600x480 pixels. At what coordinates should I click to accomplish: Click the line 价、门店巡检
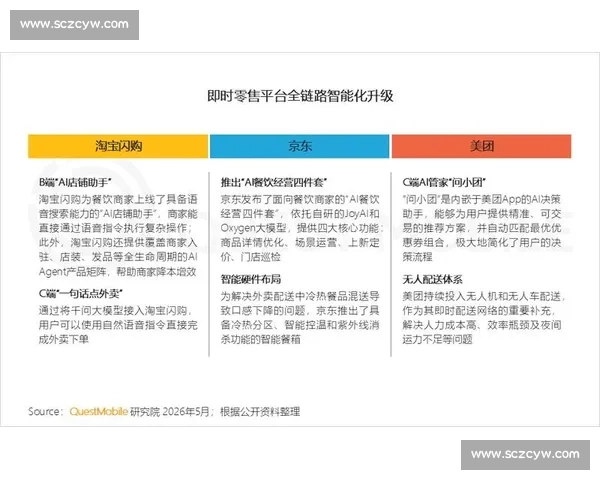click(251, 257)
